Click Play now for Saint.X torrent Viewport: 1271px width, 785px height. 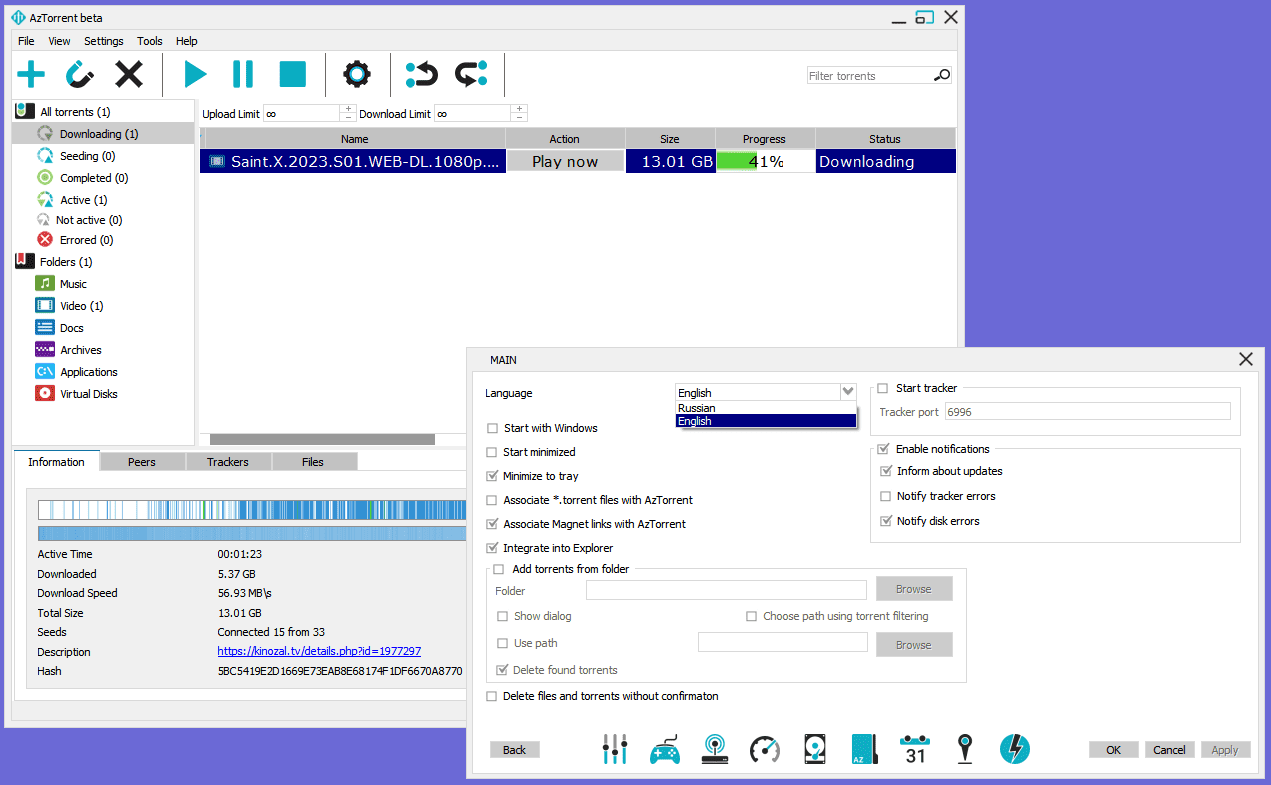pyautogui.click(x=565, y=161)
